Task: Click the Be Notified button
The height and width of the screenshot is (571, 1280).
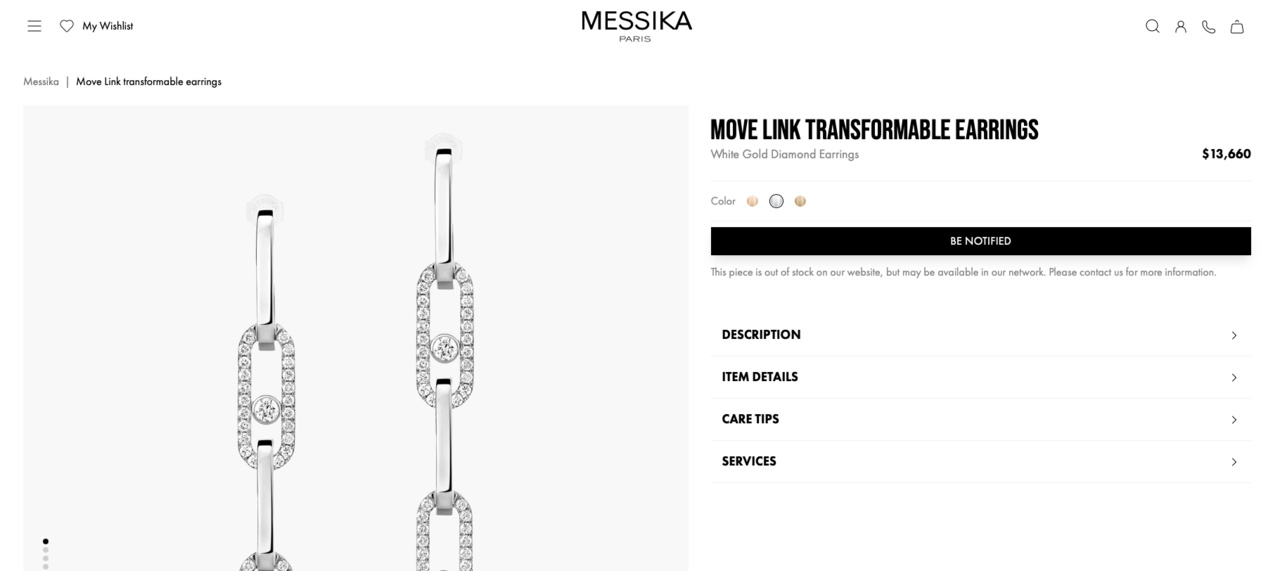Action: (x=981, y=241)
